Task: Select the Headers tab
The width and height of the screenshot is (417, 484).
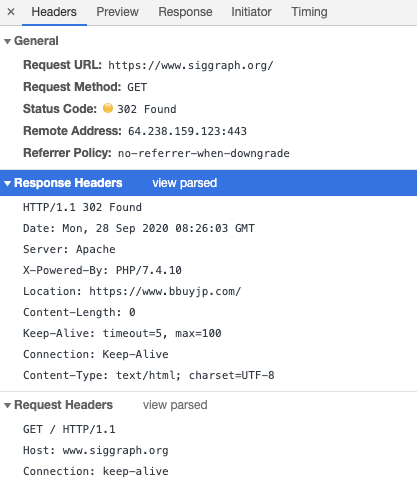Action: [54, 12]
